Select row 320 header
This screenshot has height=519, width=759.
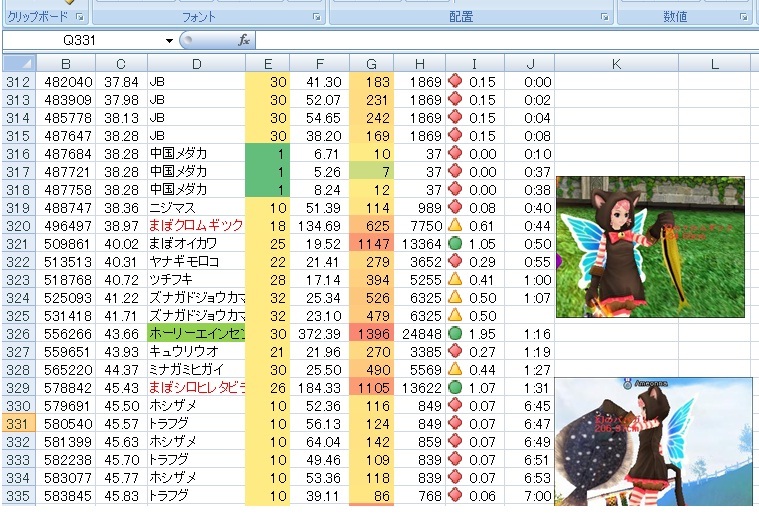coord(18,226)
